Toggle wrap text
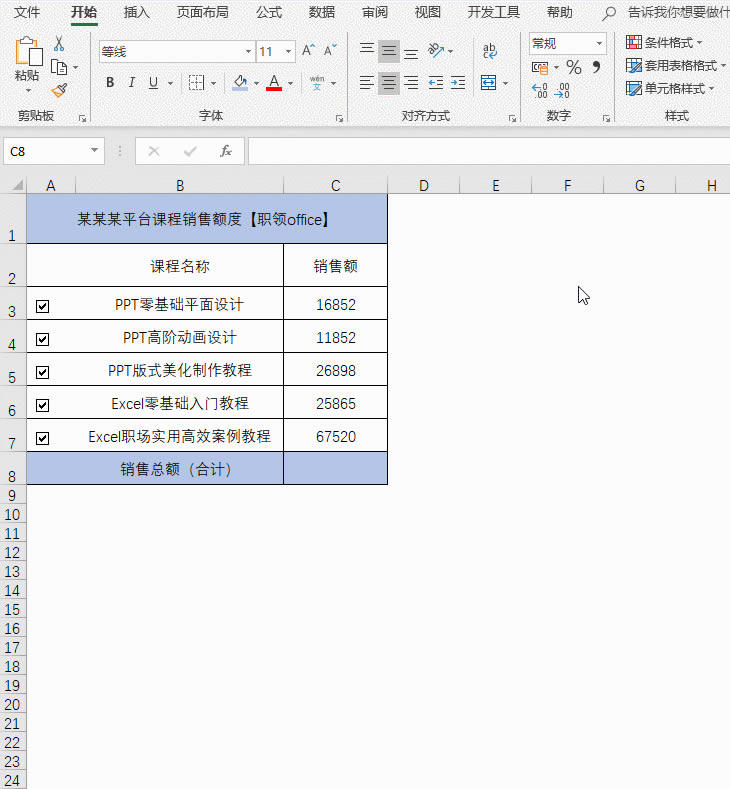Viewport: 730px width, 789px height. point(490,51)
